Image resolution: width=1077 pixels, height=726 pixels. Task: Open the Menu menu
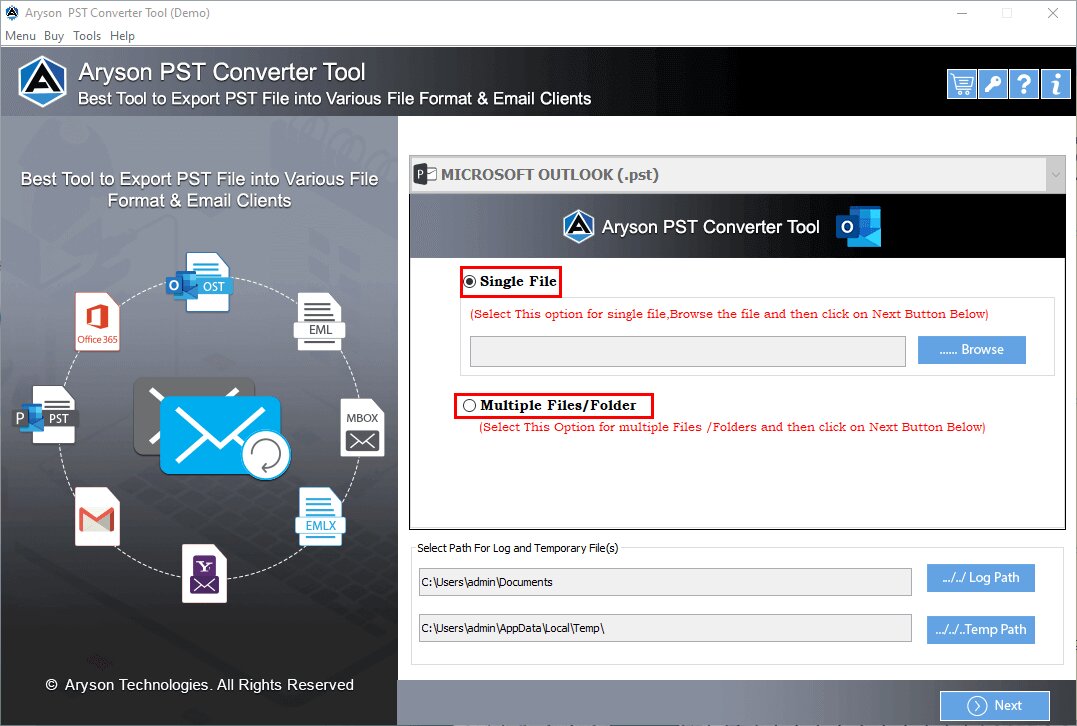(x=21, y=36)
